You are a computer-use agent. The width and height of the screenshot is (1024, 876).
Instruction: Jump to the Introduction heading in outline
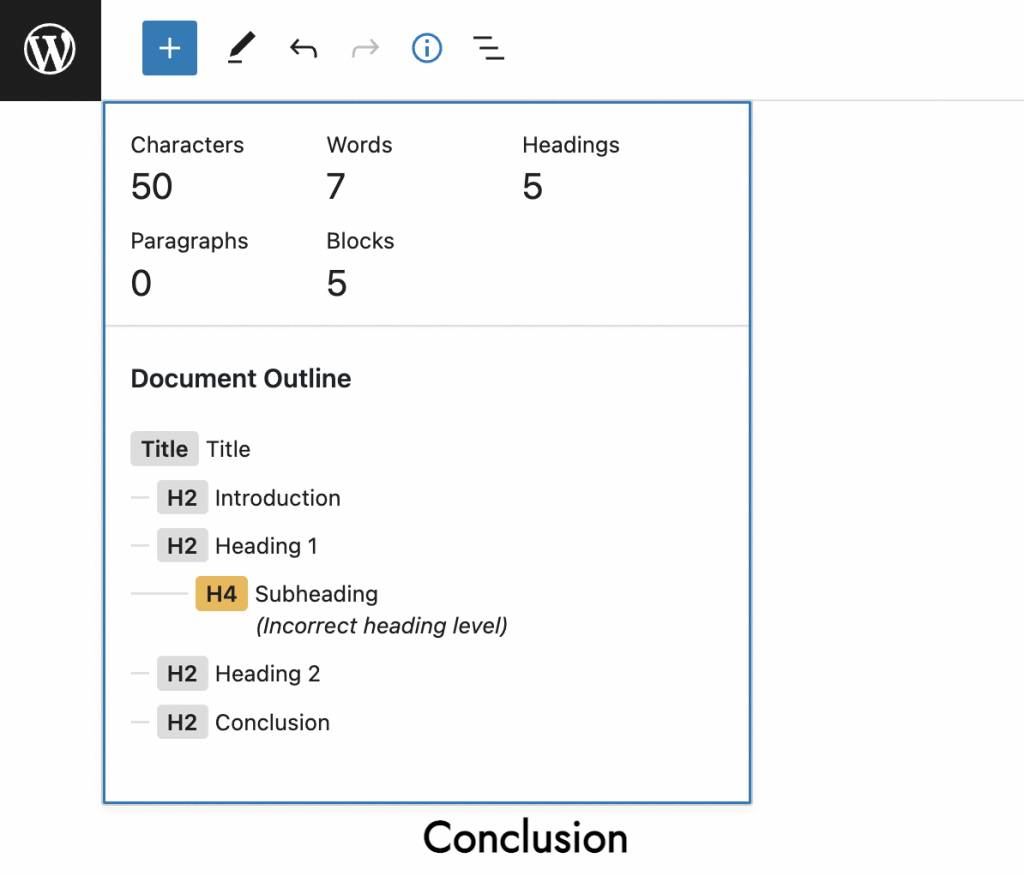277,498
